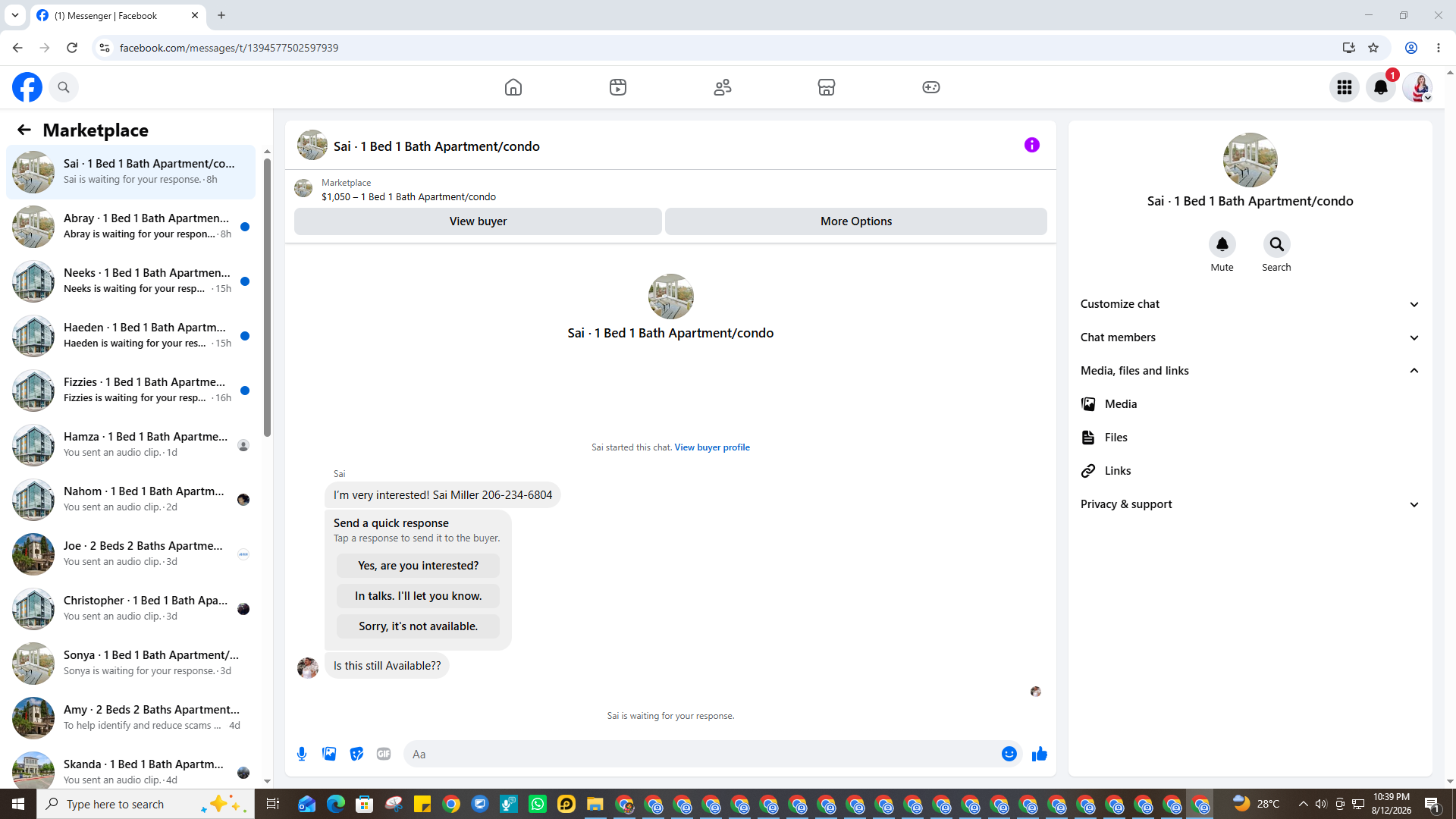This screenshot has height=819, width=1456.
Task: Open shared Files
Action: tap(1250, 438)
